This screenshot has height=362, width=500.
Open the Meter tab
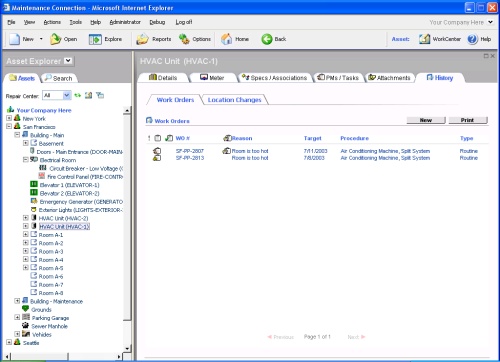212,78
